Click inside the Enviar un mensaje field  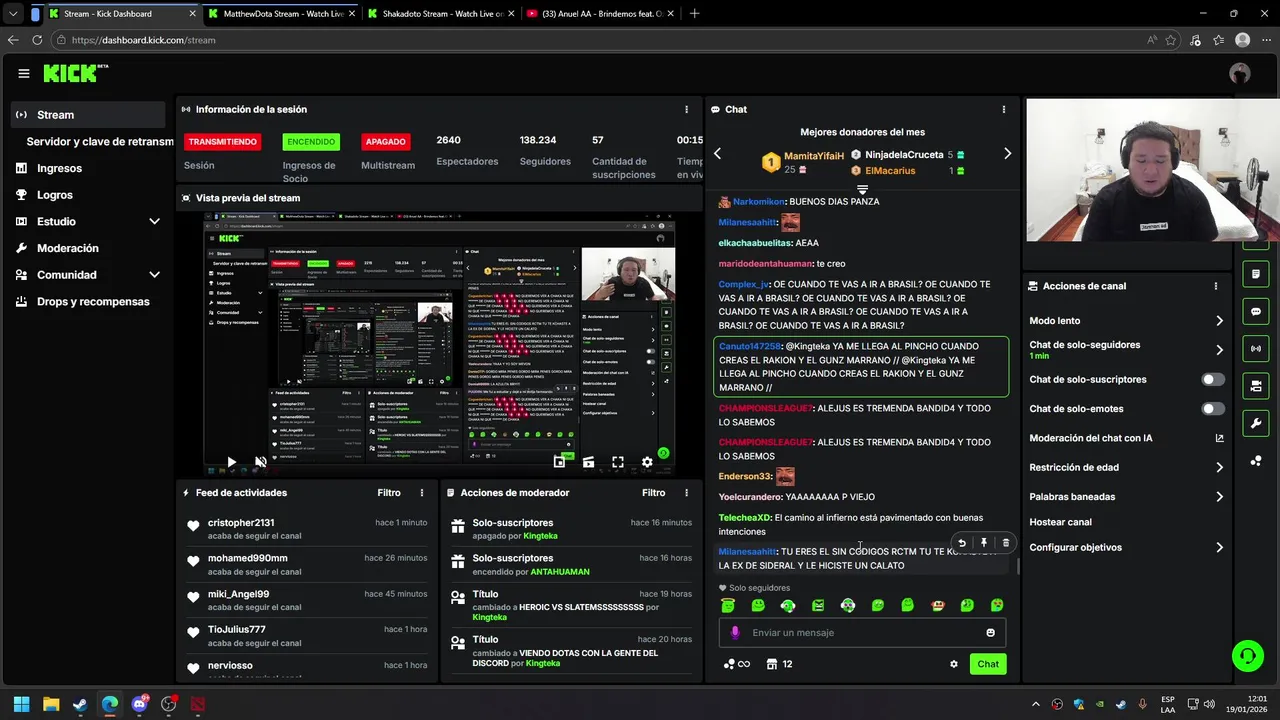pos(862,633)
